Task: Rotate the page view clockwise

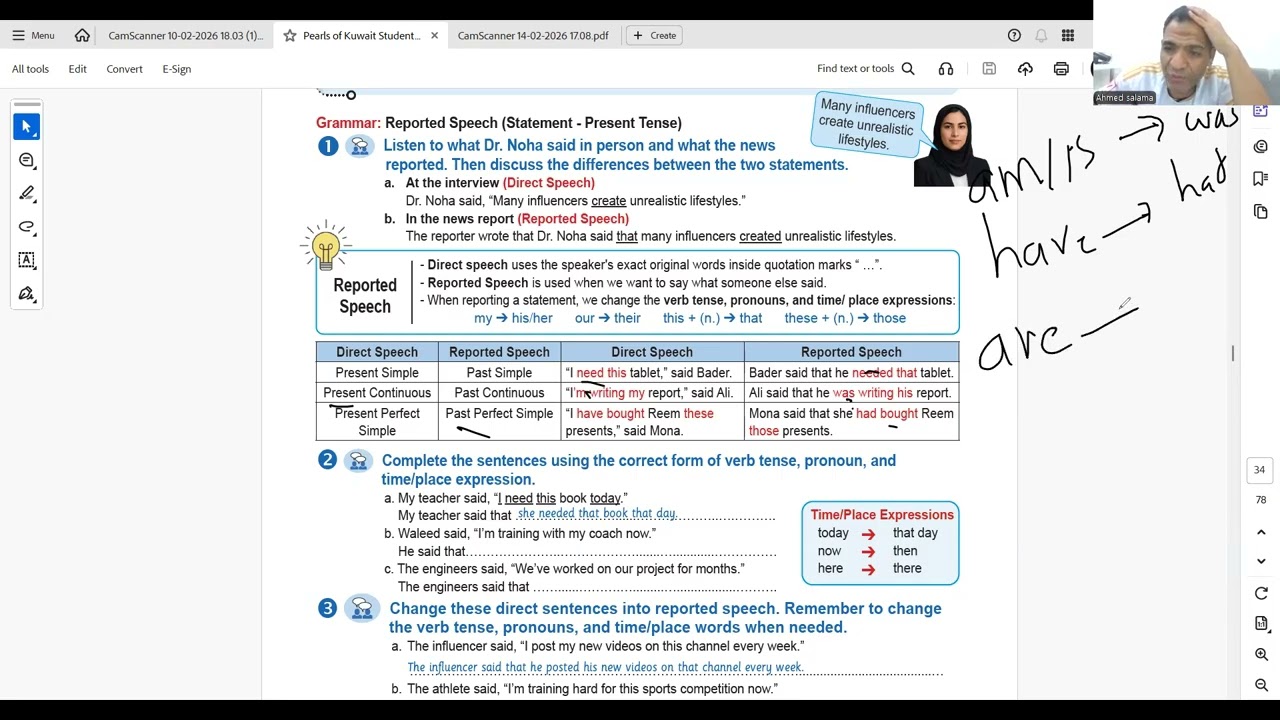Action: [x=1261, y=593]
